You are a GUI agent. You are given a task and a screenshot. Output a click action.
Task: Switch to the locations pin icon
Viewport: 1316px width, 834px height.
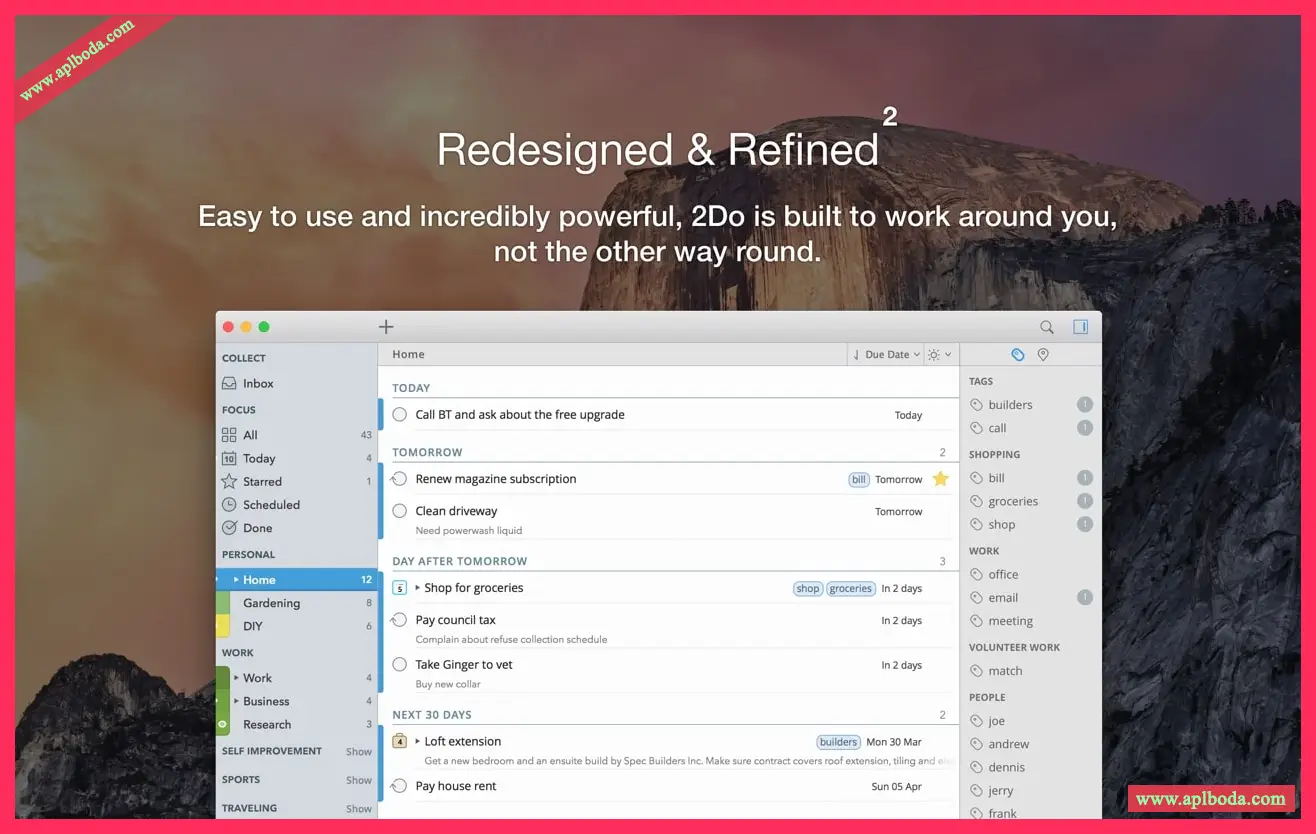tap(1043, 355)
